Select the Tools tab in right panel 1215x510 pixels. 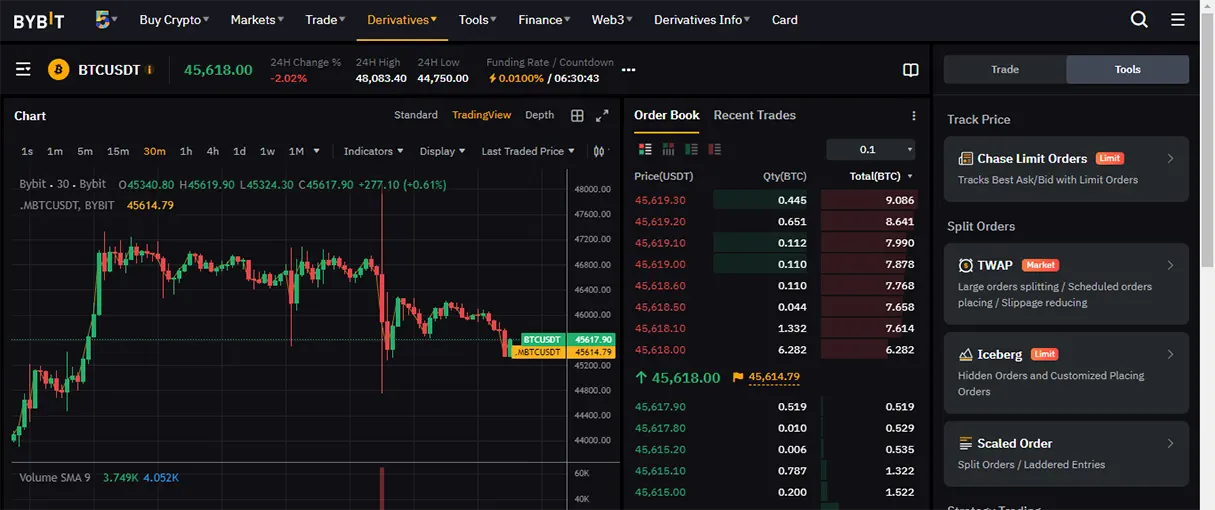pyautogui.click(x=1128, y=69)
